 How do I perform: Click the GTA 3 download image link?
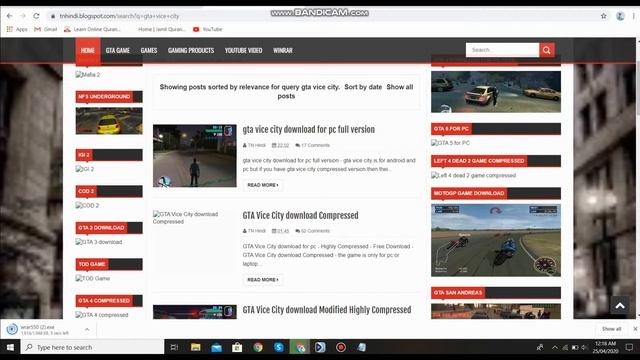(99, 242)
